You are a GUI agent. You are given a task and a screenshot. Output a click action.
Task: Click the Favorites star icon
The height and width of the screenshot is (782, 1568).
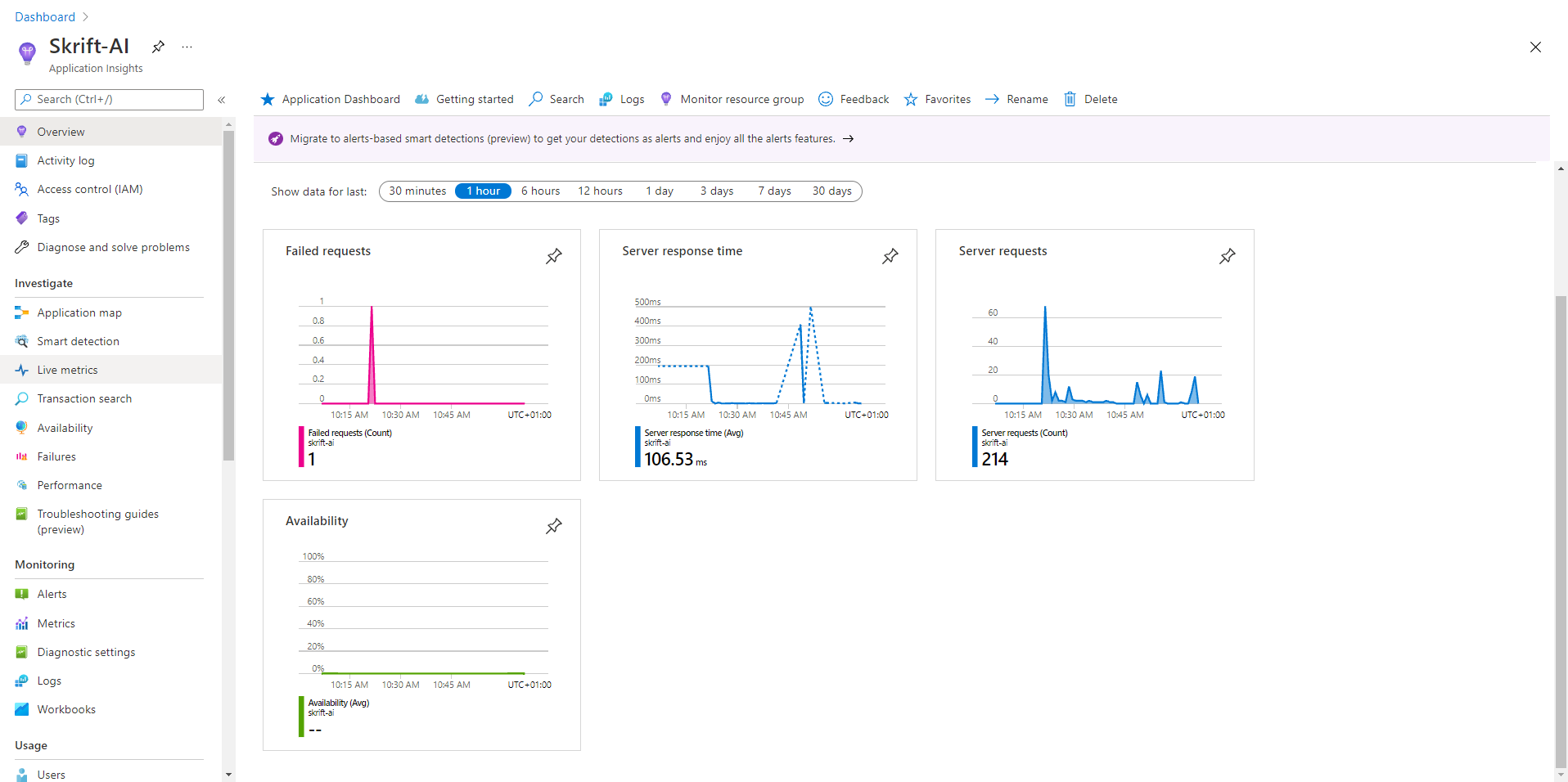(x=911, y=99)
